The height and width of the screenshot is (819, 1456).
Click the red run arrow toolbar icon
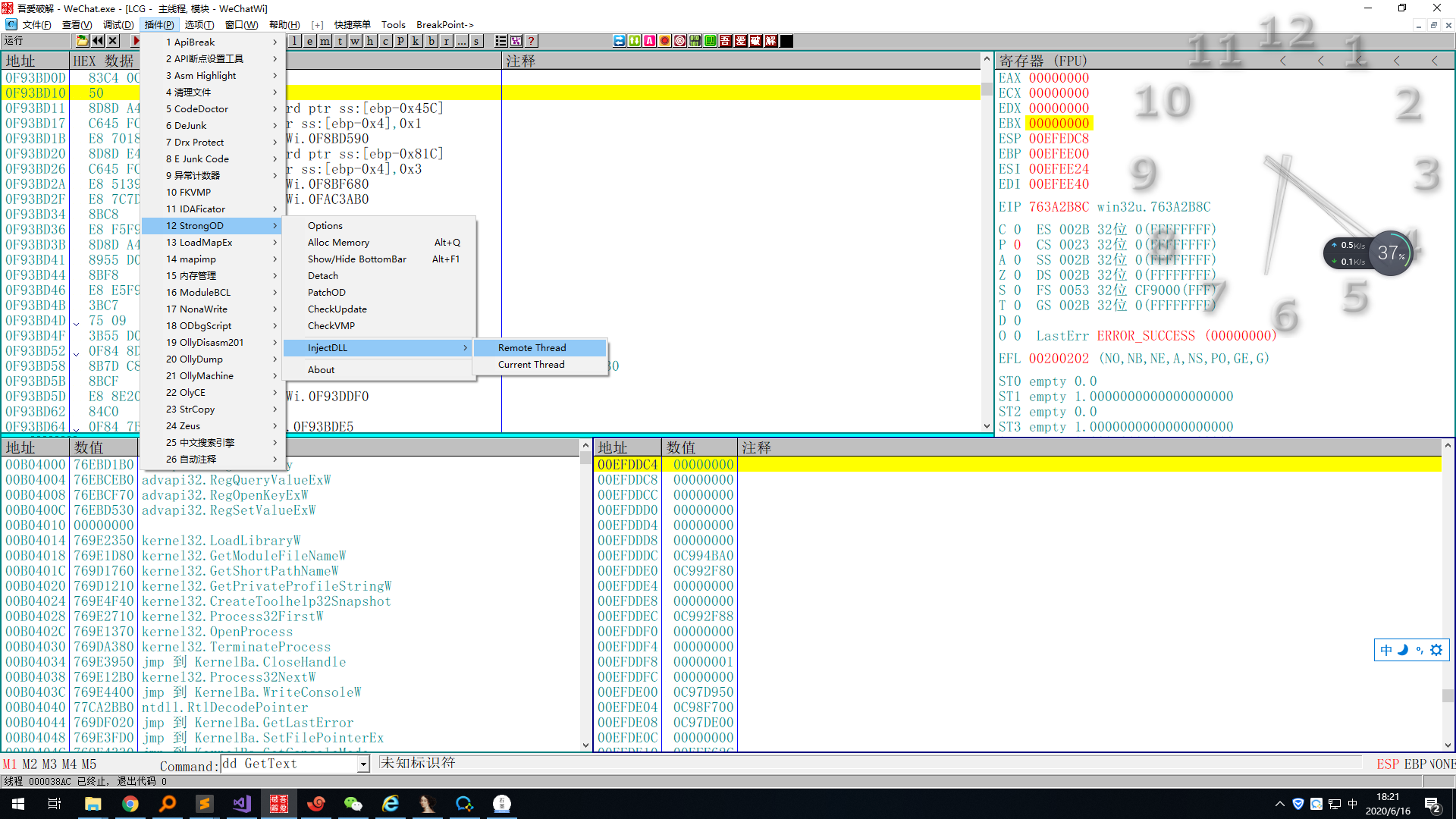point(135,41)
